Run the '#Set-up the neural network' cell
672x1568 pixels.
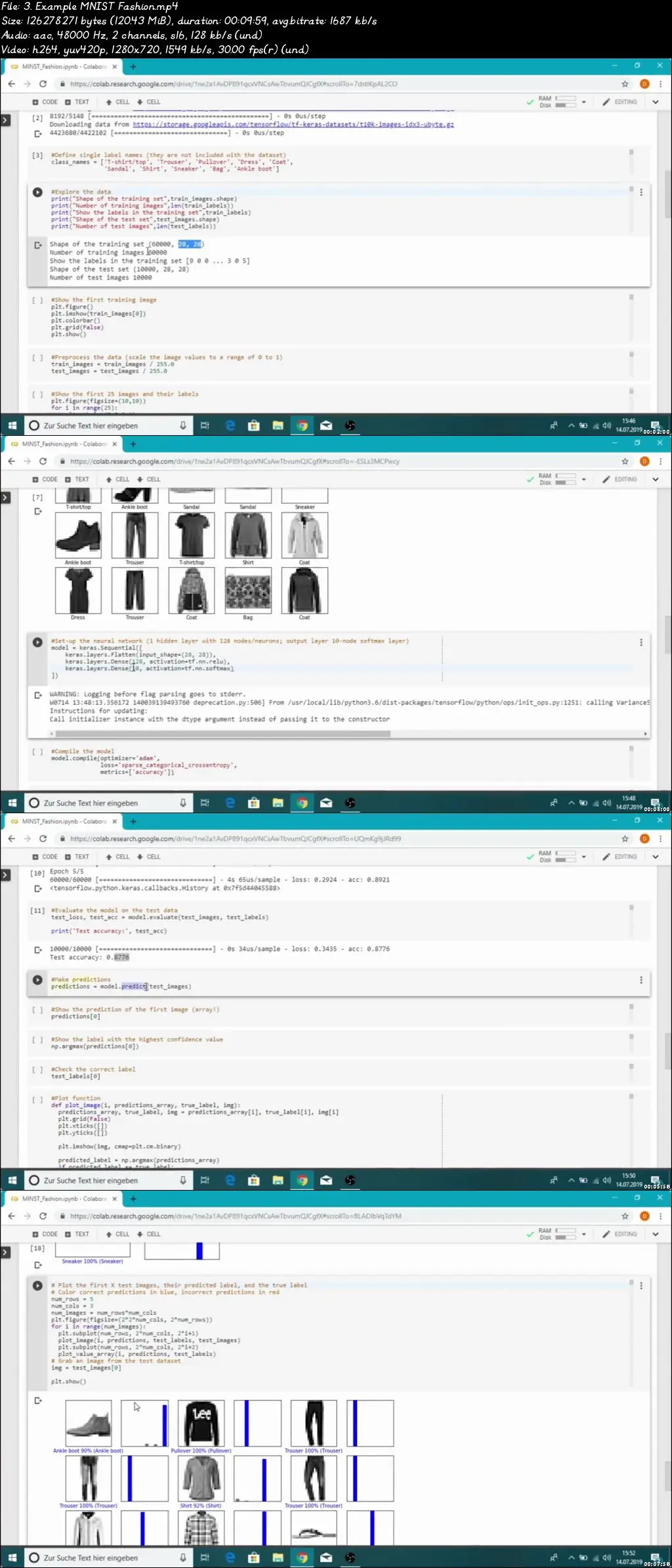[37, 642]
